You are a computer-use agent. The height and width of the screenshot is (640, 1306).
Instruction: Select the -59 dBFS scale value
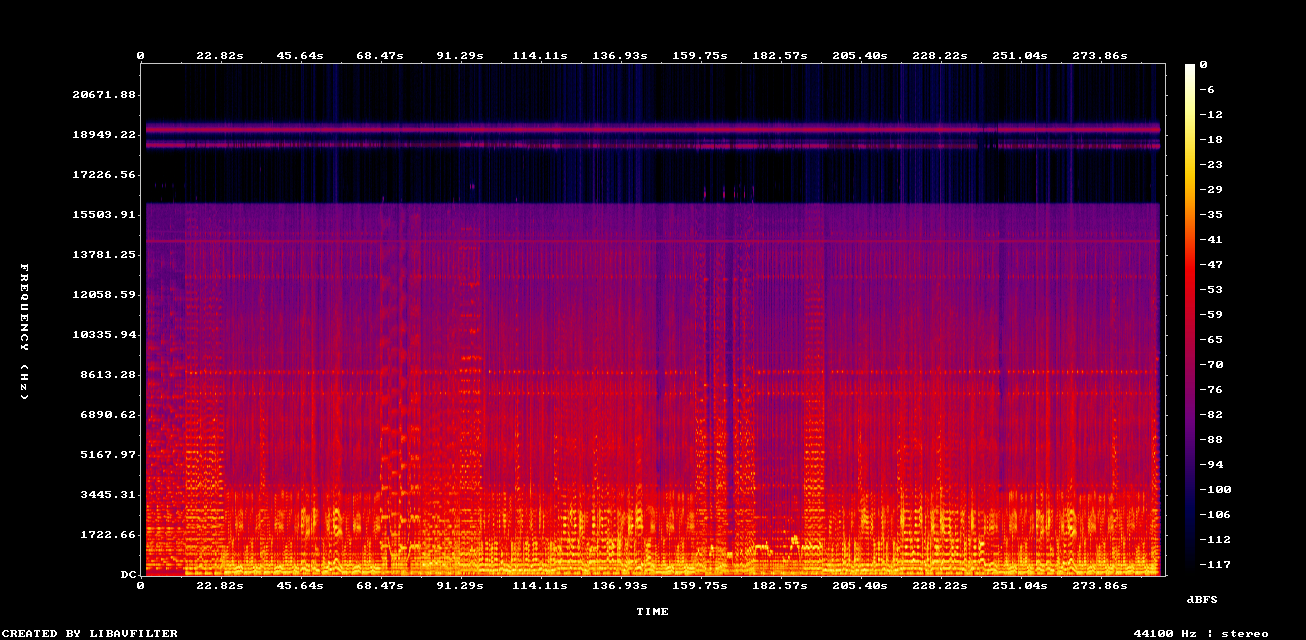point(1211,315)
